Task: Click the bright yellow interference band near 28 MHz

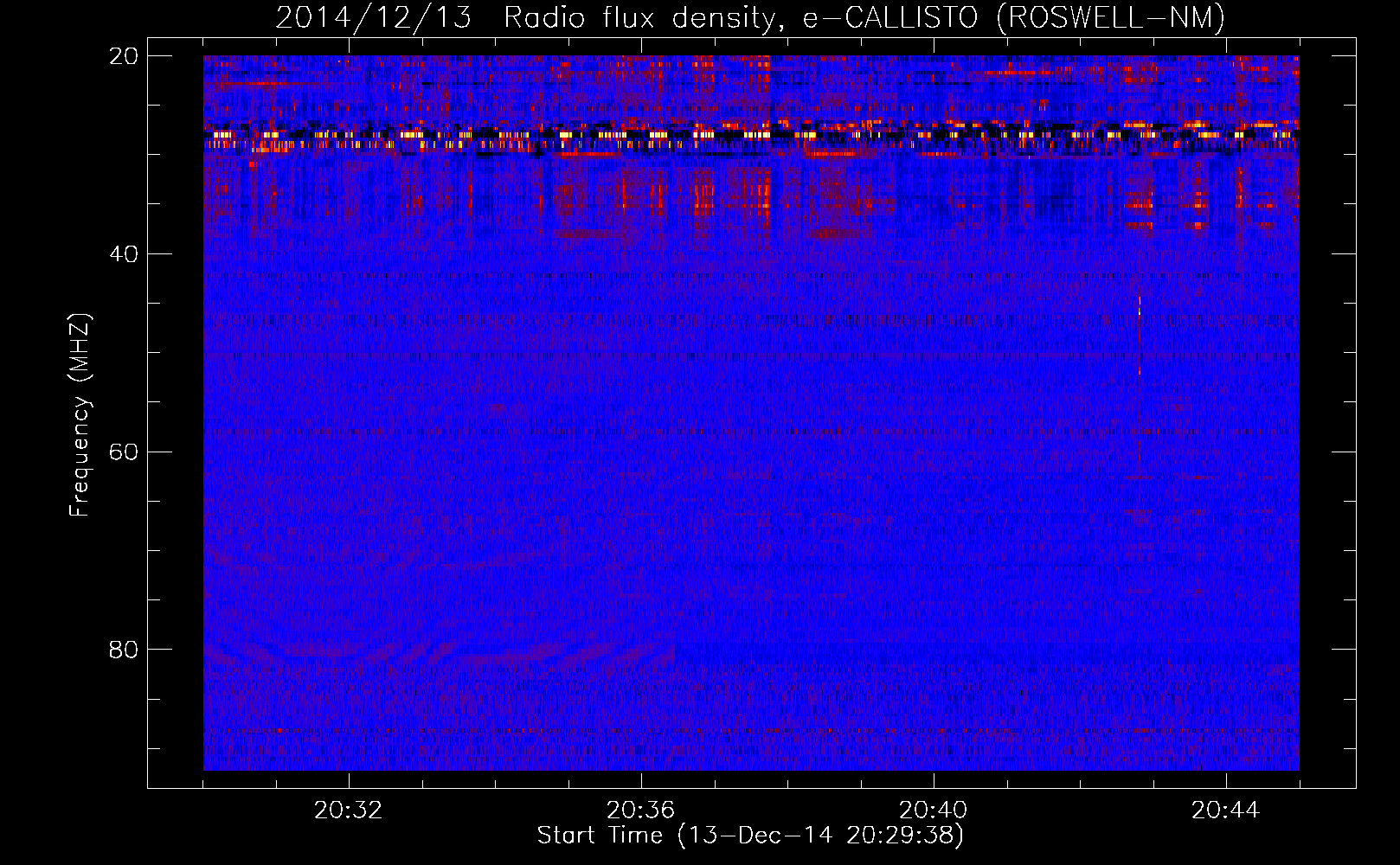Action: click(x=751, y=135)
